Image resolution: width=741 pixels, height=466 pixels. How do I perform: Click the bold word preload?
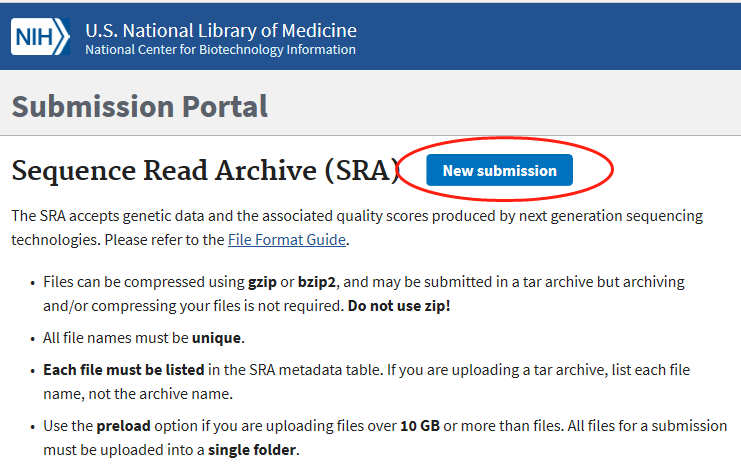point(123,425)
